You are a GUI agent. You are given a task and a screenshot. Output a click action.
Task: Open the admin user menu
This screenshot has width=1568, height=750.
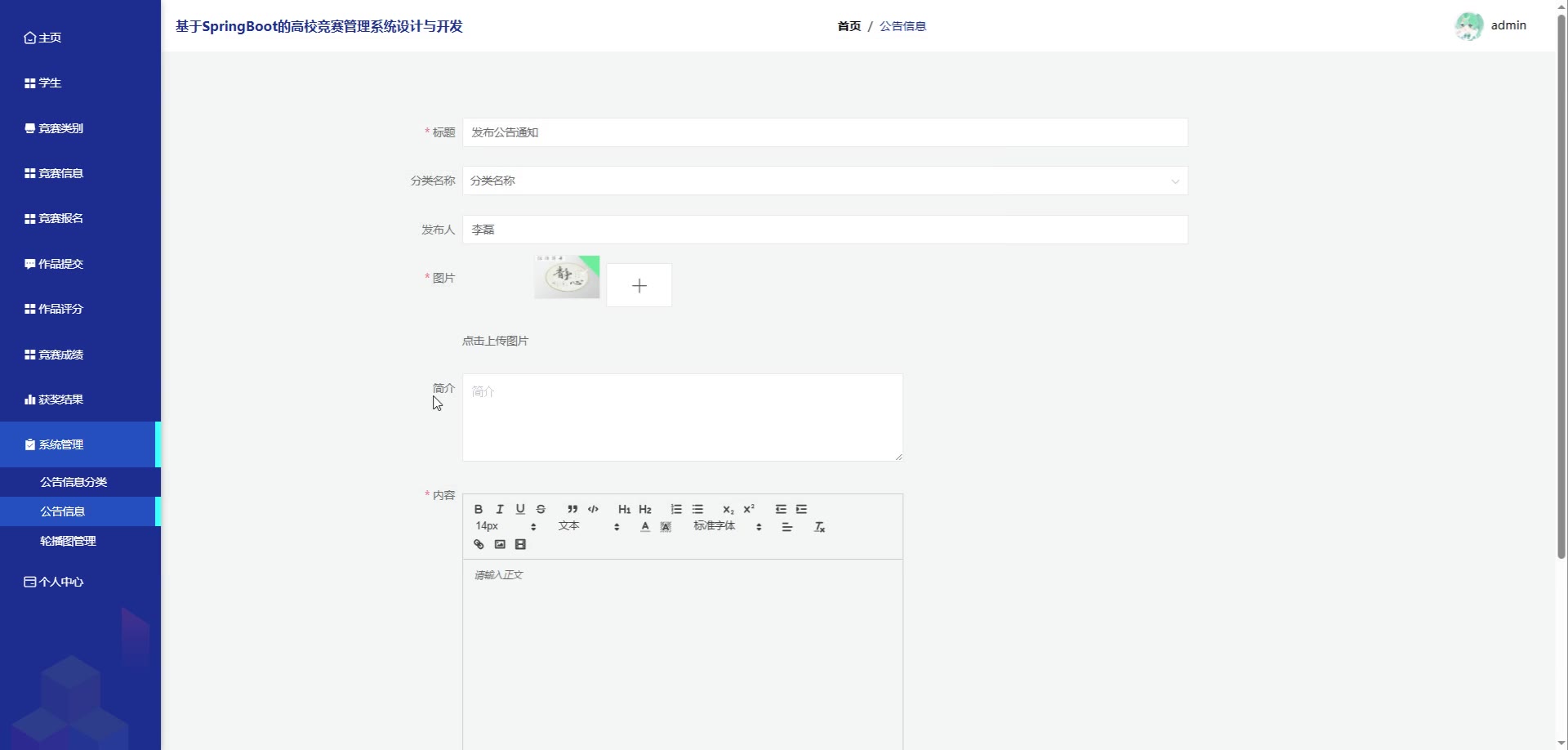1508,25
